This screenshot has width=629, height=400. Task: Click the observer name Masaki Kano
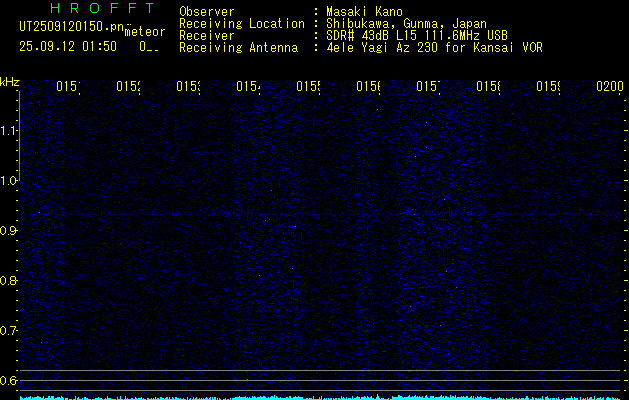pos(364,12)
